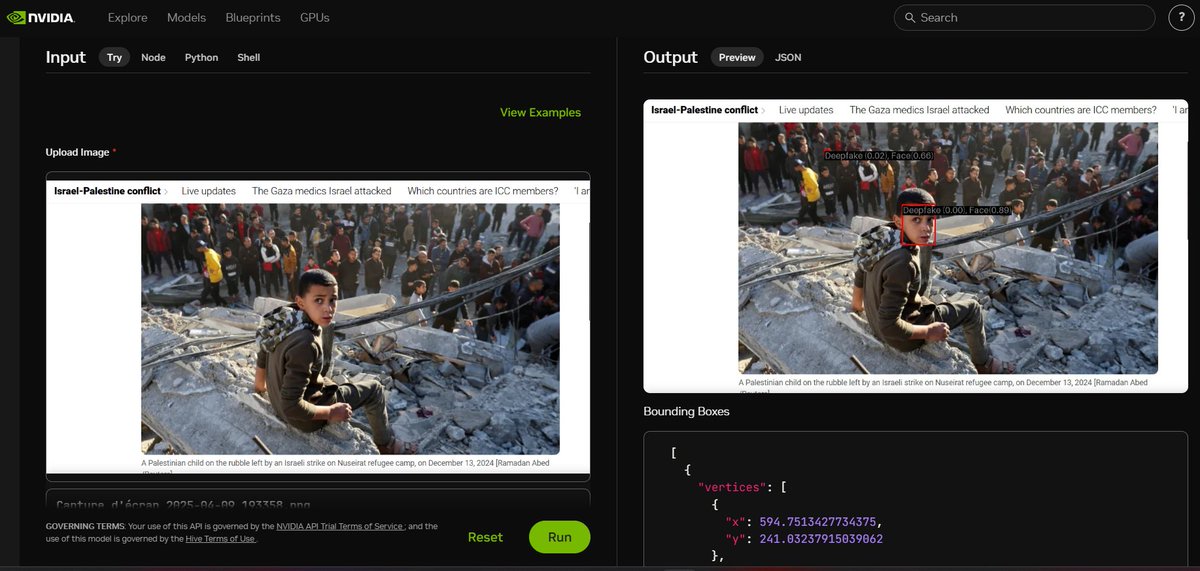Switch to the JSON output tab
This screenshot has width=1200, height=571.
click(x=788, y=57)
